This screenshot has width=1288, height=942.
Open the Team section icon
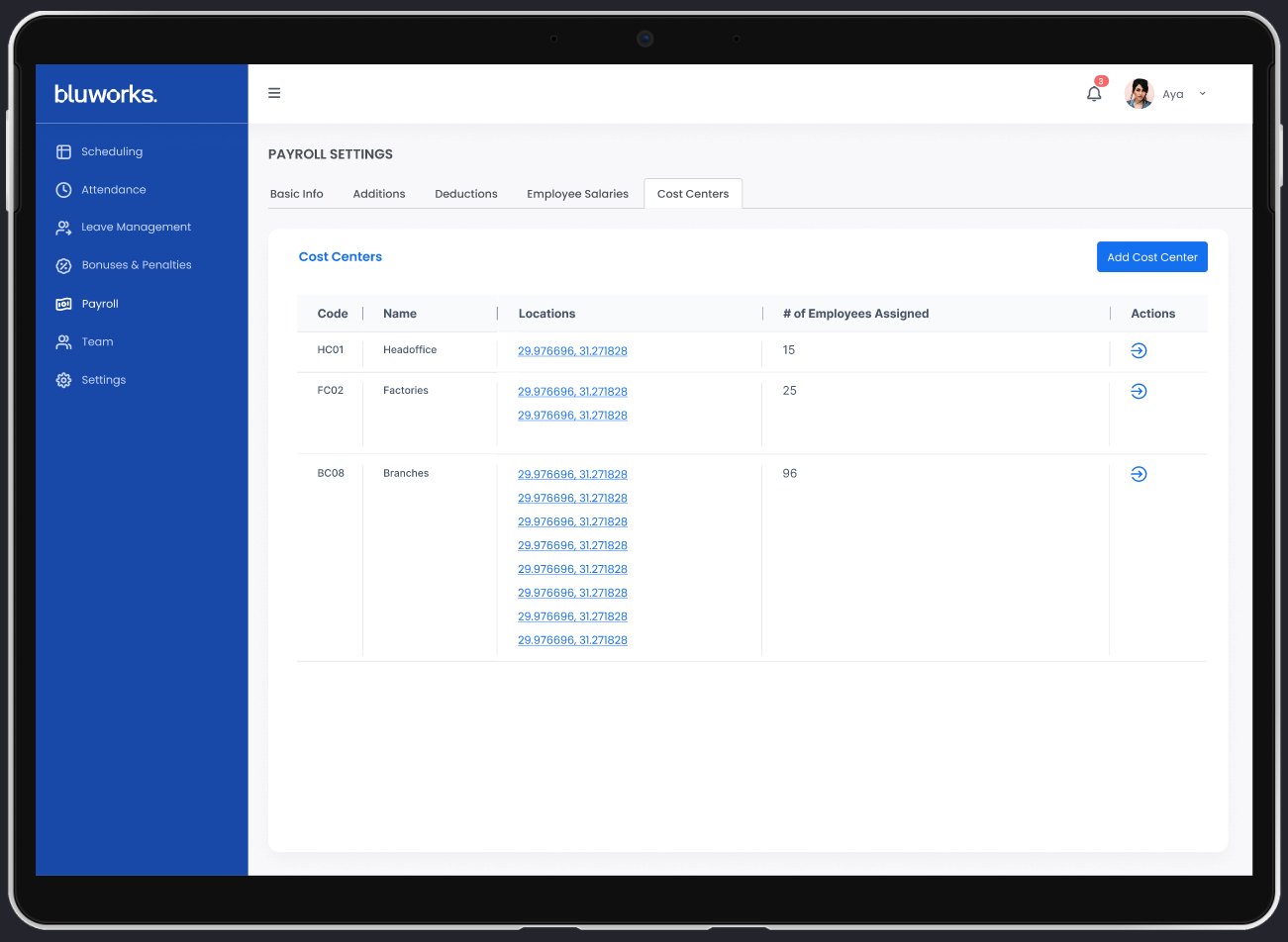click(63, 342)
